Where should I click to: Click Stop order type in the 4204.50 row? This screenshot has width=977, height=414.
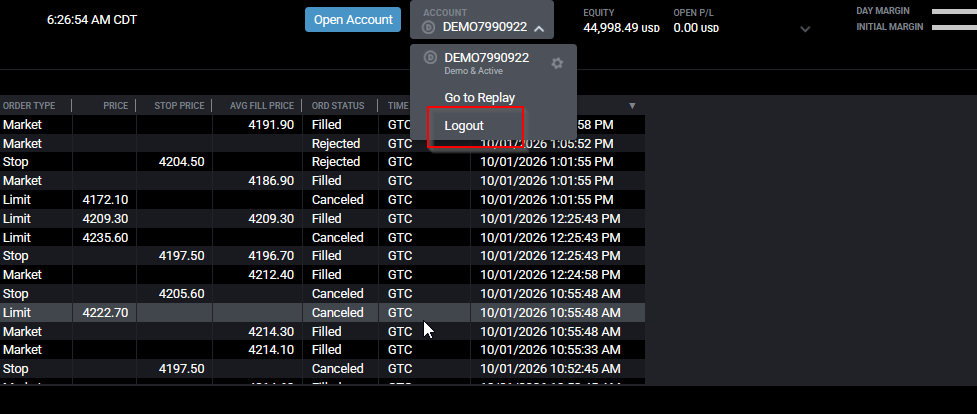point(16,161)
